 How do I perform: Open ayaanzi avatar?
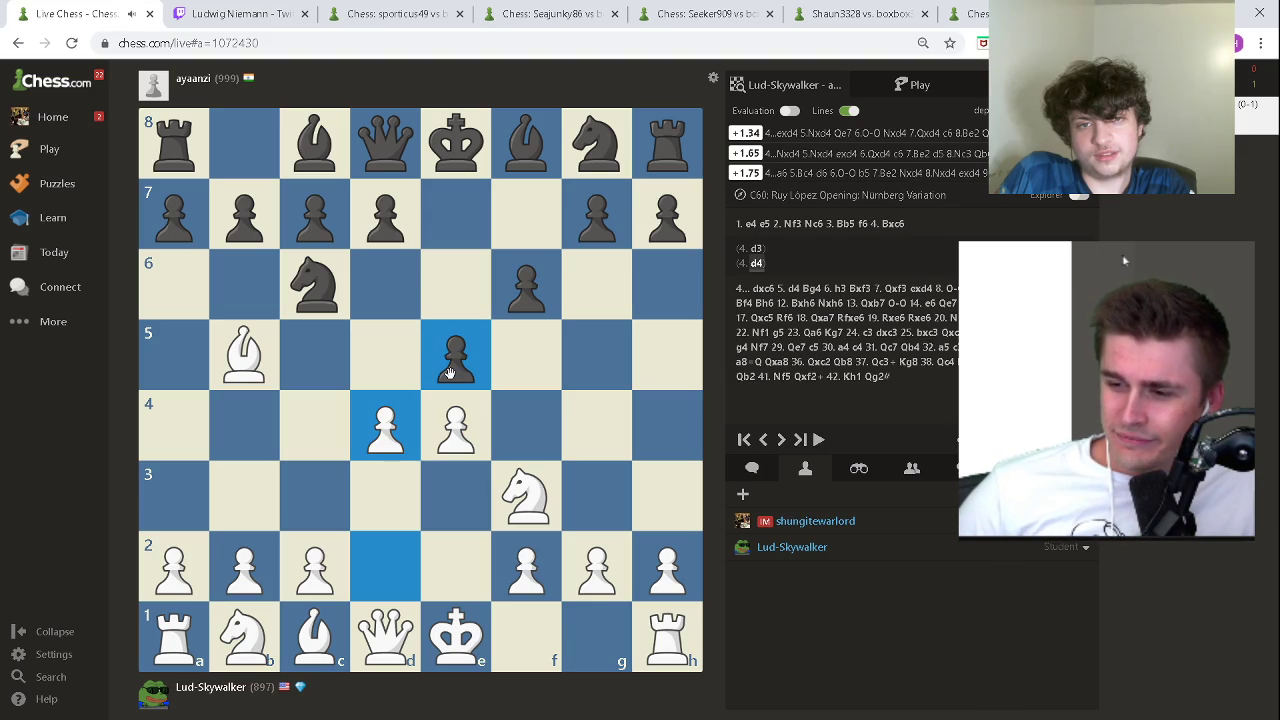(153, 86)
